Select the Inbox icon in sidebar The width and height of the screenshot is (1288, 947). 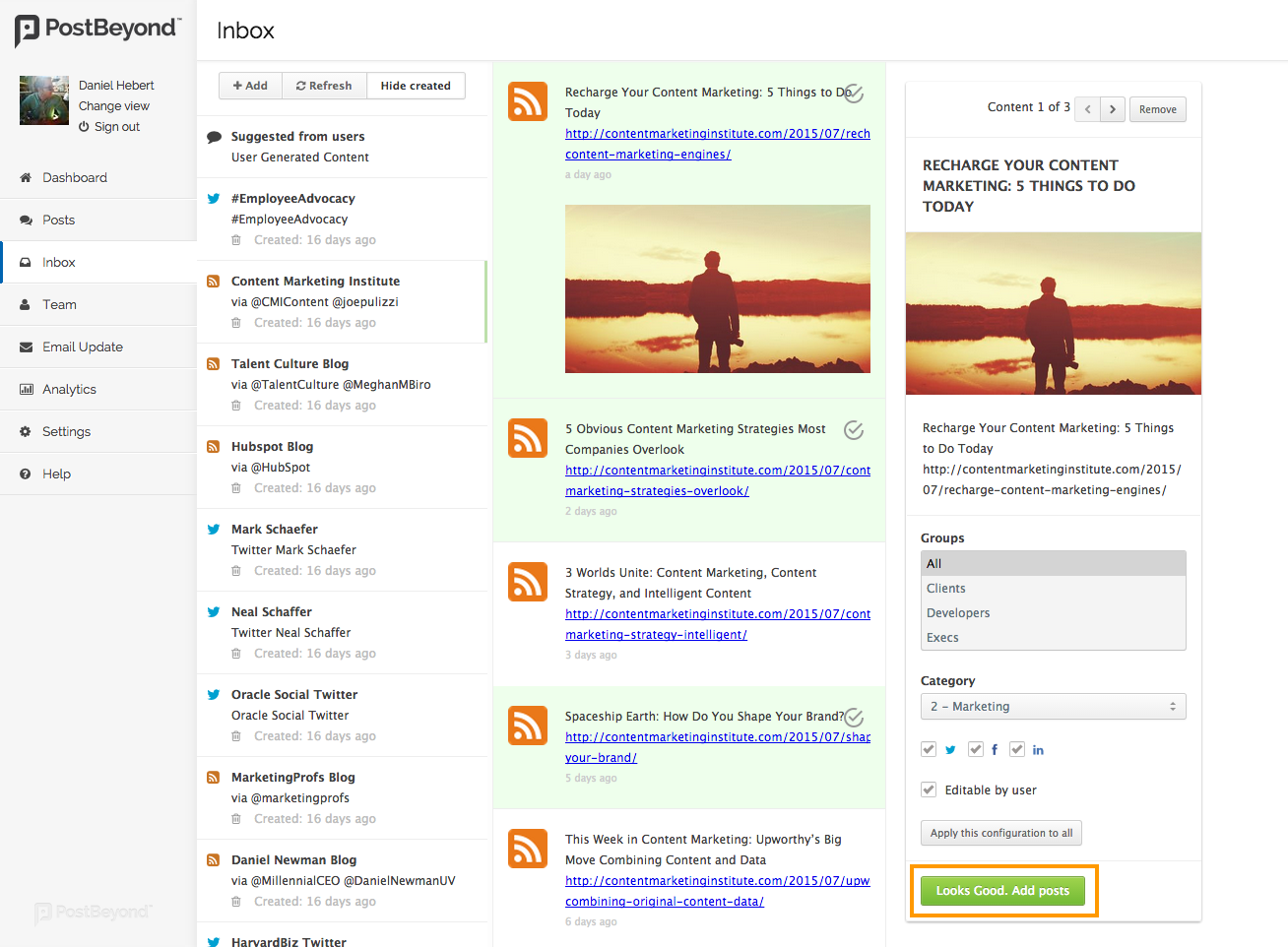(28, 262)
